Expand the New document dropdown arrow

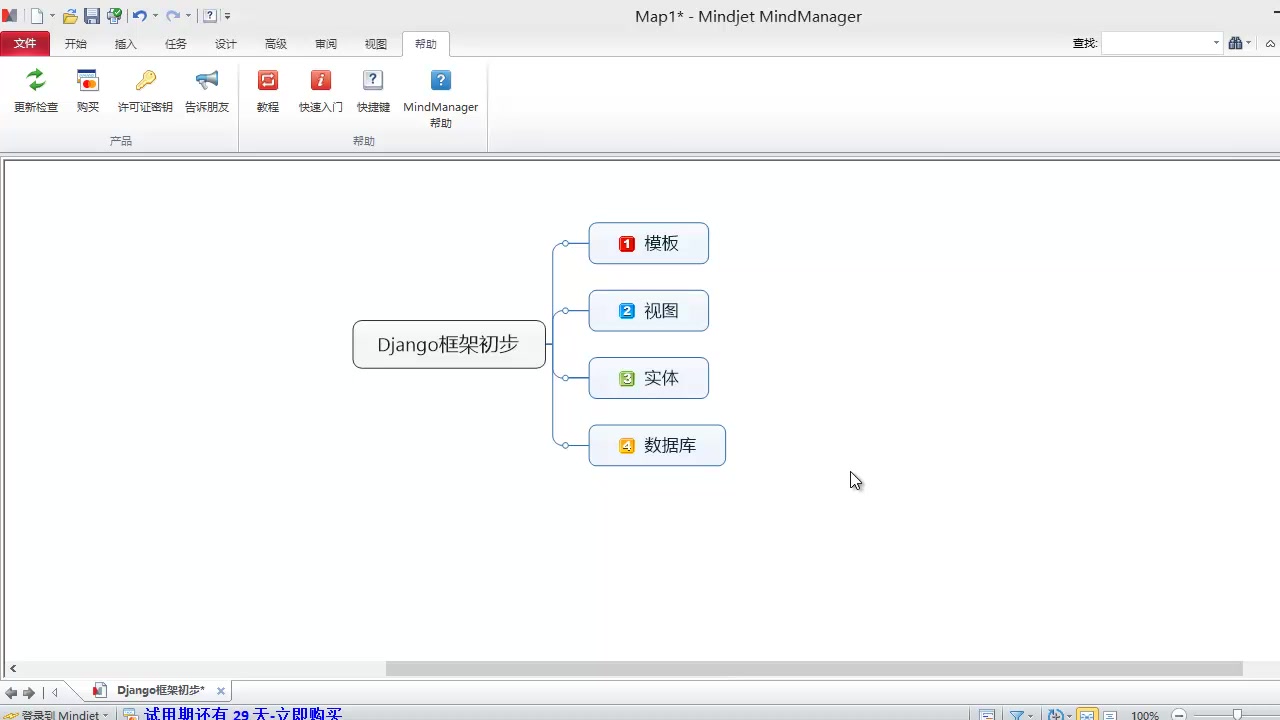(x=52, y=16)
